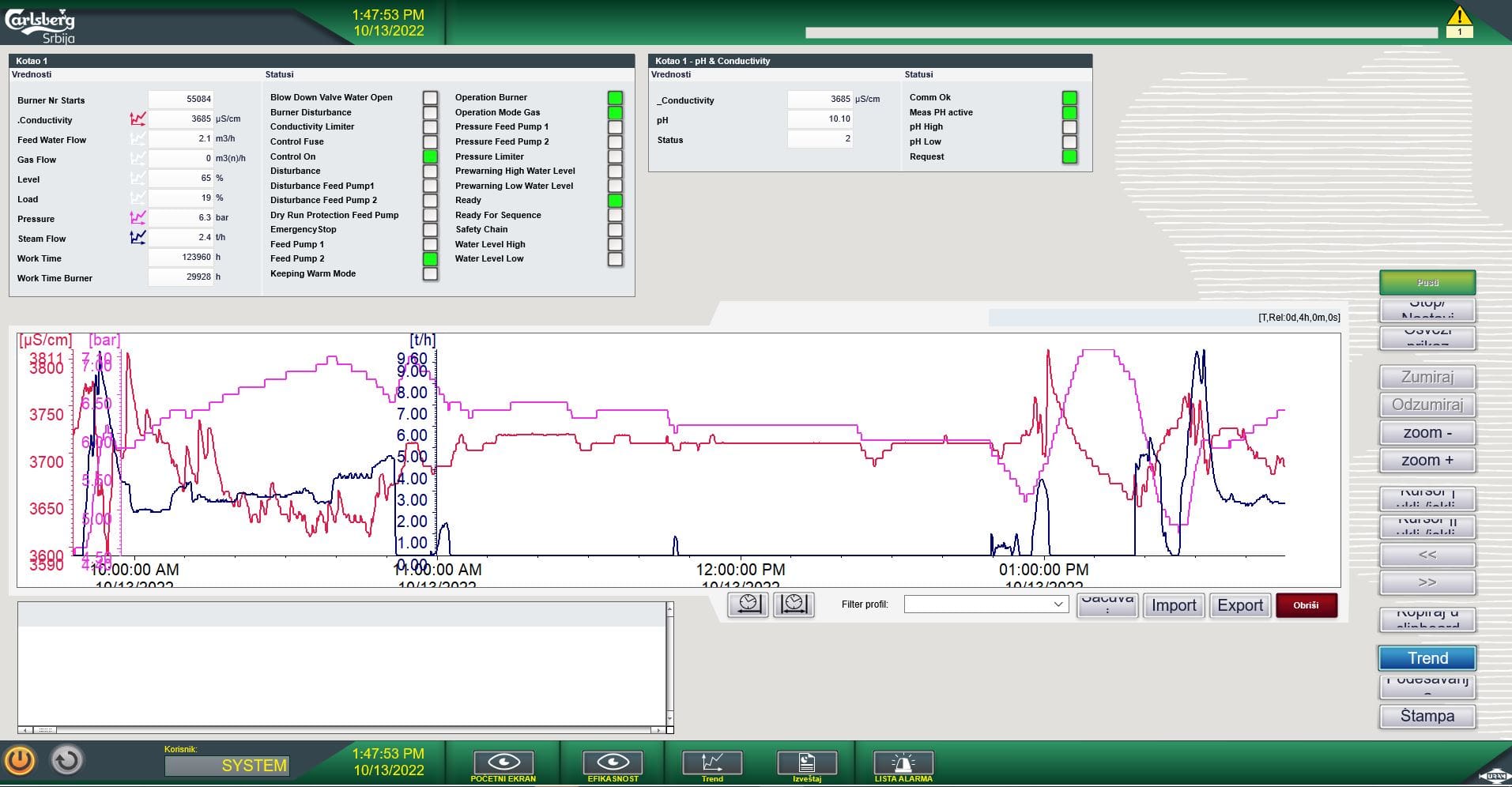Toggle the Burner Disturbance status box
The image size is (1512, 787).
tap(430, 112)
